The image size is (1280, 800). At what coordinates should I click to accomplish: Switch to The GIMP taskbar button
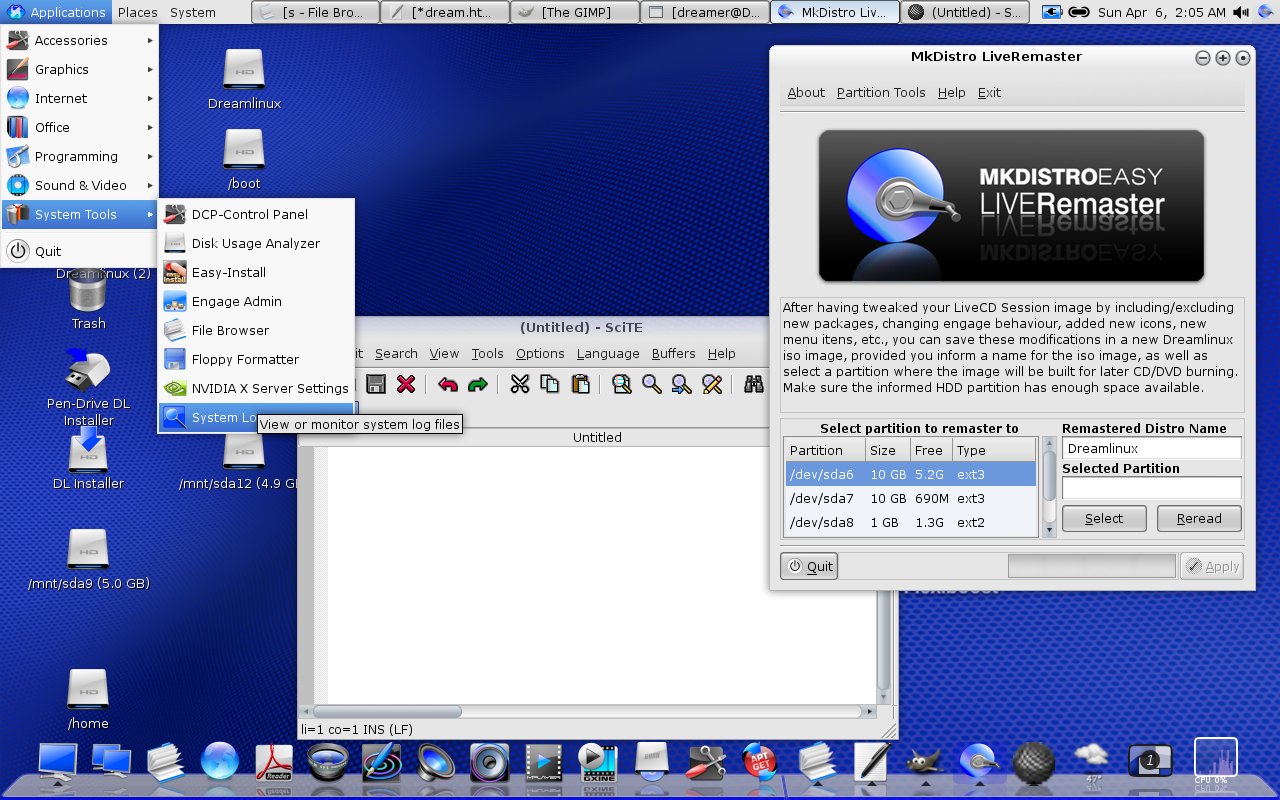pyautogui.click(x=575, y=12)
